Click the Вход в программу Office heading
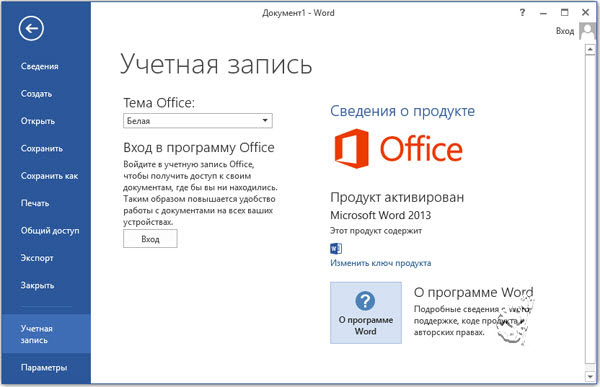 [199, 148]
